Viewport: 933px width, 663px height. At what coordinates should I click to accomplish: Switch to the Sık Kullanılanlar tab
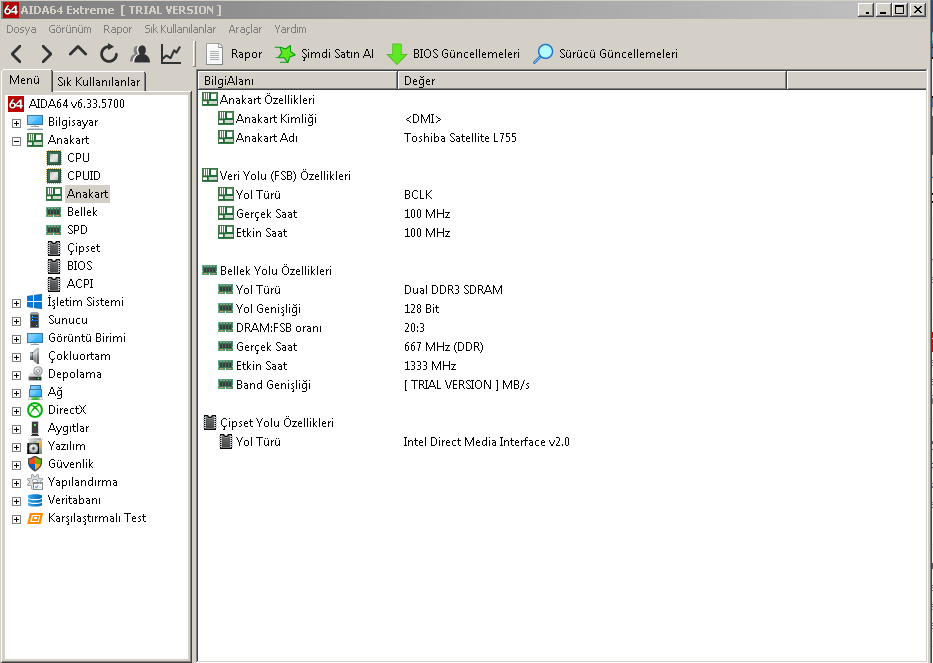point(99,82)
